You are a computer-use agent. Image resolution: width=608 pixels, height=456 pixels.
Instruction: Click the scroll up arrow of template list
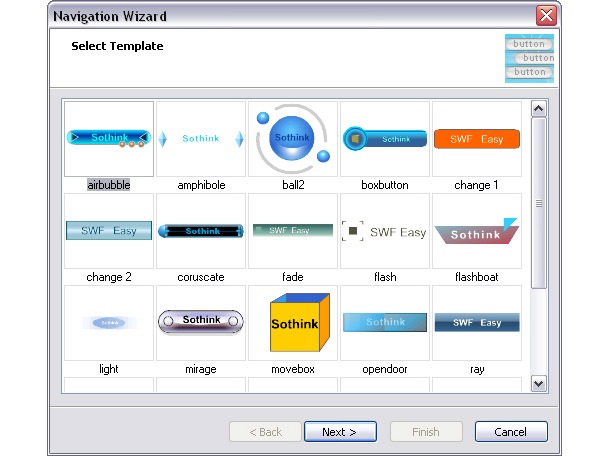click(539, 109)
